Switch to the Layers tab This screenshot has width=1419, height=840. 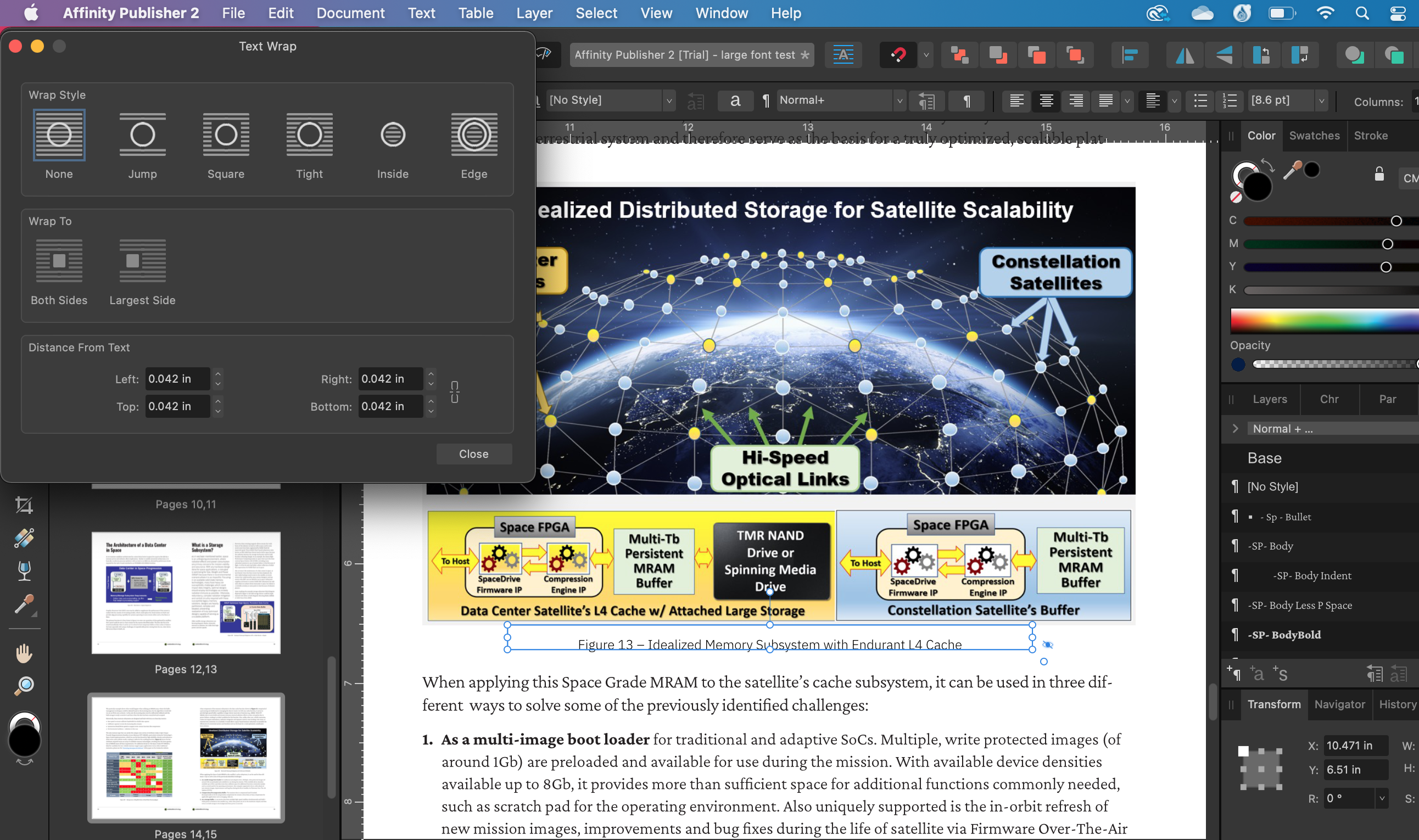pyautogui.click(x=1269, y=399)
